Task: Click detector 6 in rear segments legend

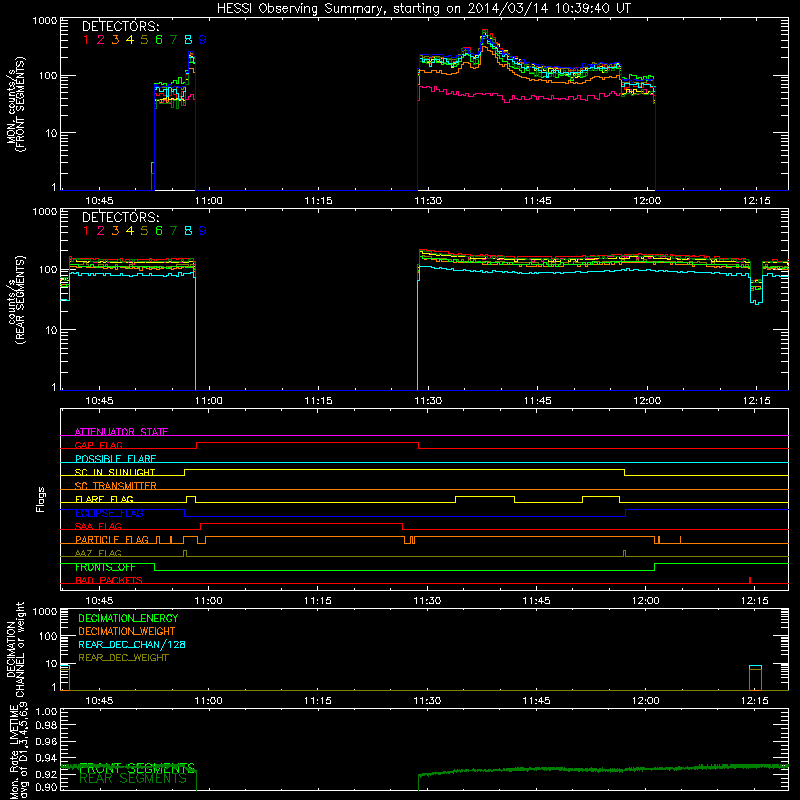Action: point(159,231)
